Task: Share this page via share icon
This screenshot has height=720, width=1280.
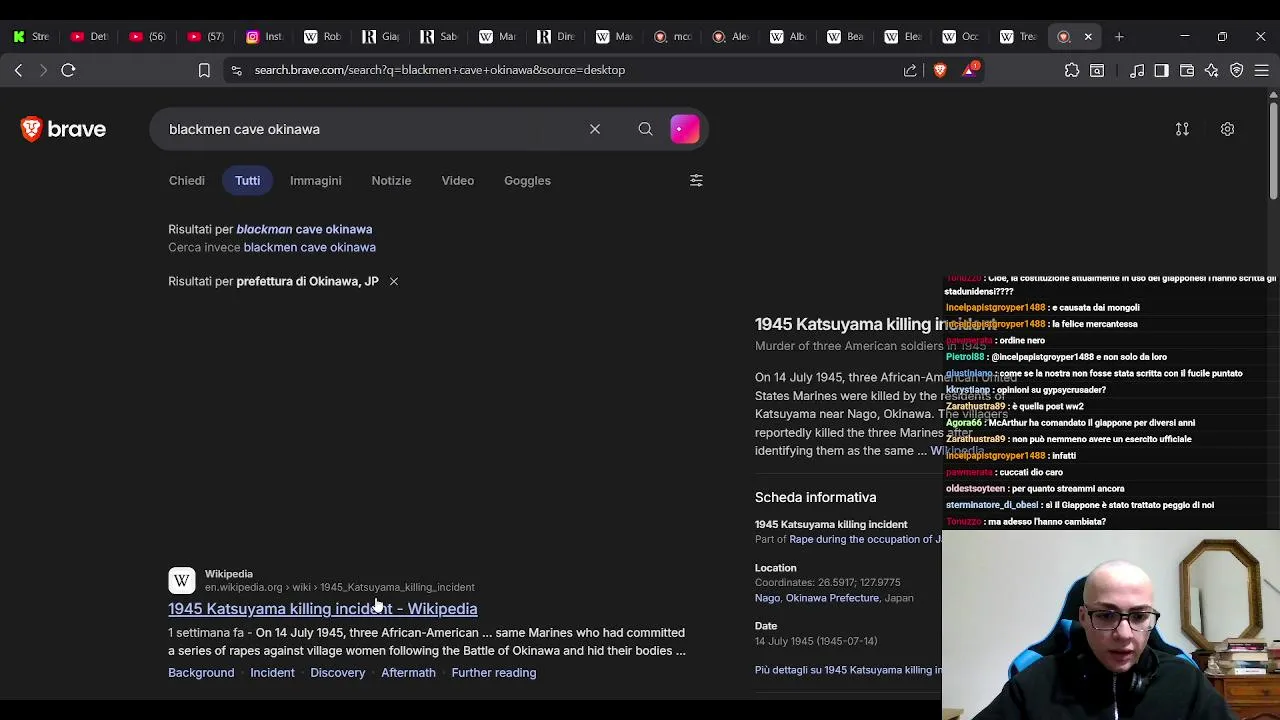Action: [910, 70]
